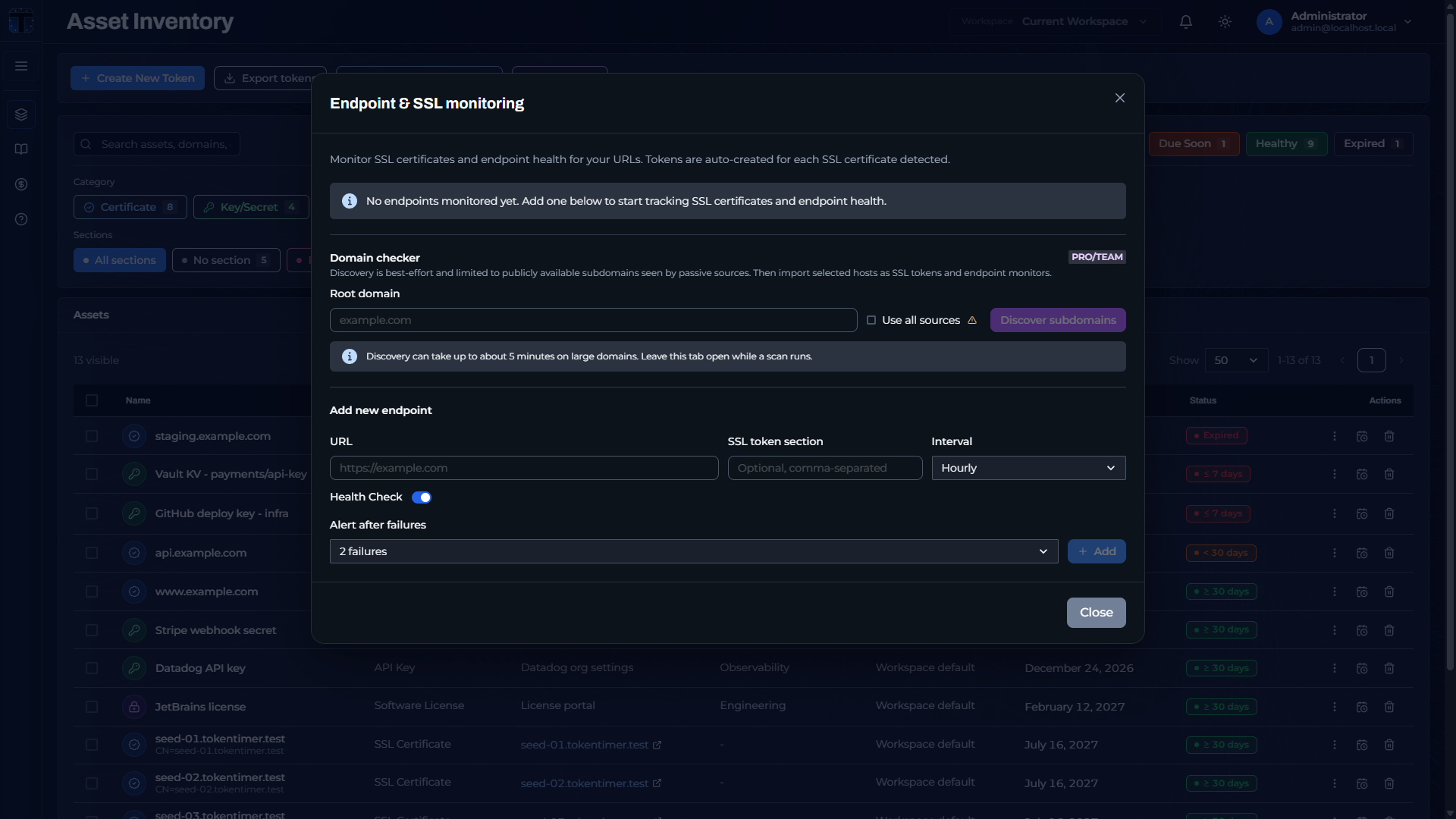Image resolution: width=1456 pixels, height=819 pixels.
Task: Open the documentation book sidebar icon
Action: coord(21,149)
